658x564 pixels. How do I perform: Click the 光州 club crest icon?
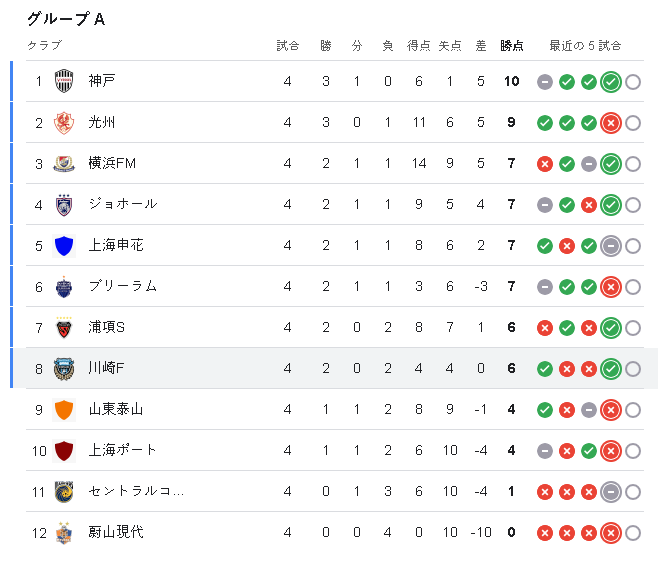pyautogui.click(x=64, y=122)
